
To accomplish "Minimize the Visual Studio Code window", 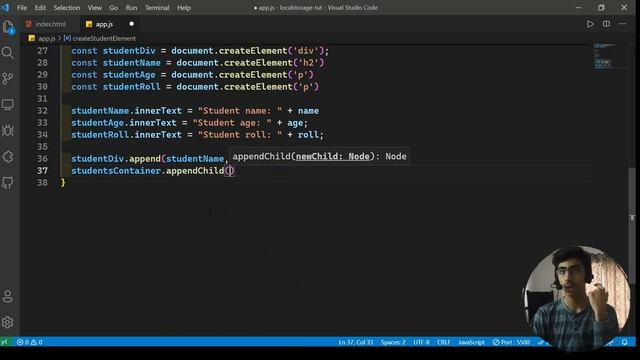I will pyautogui.click(x=578, y=7).
